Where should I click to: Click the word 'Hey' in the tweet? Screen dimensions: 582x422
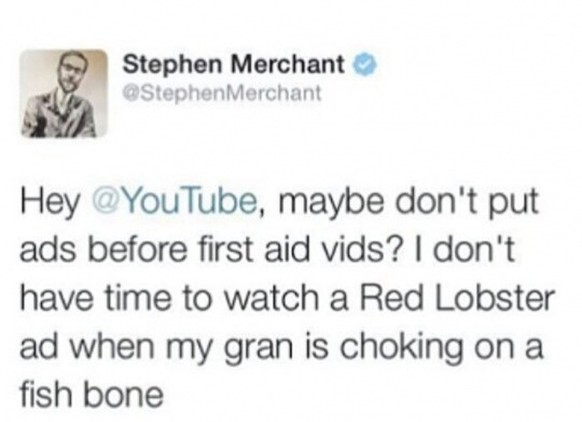[50, 205]
